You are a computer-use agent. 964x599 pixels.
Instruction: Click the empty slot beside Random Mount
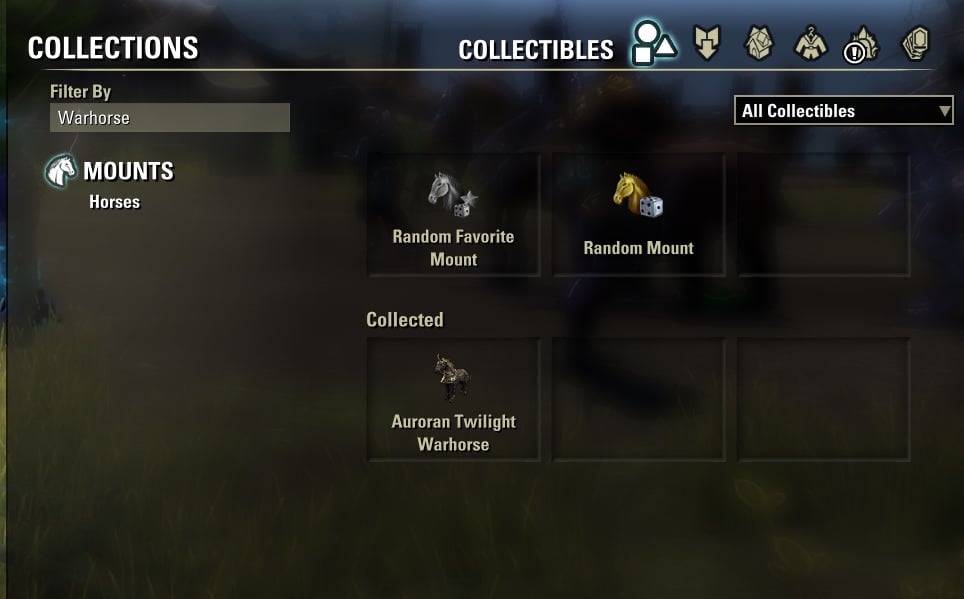tap(824, 215)
